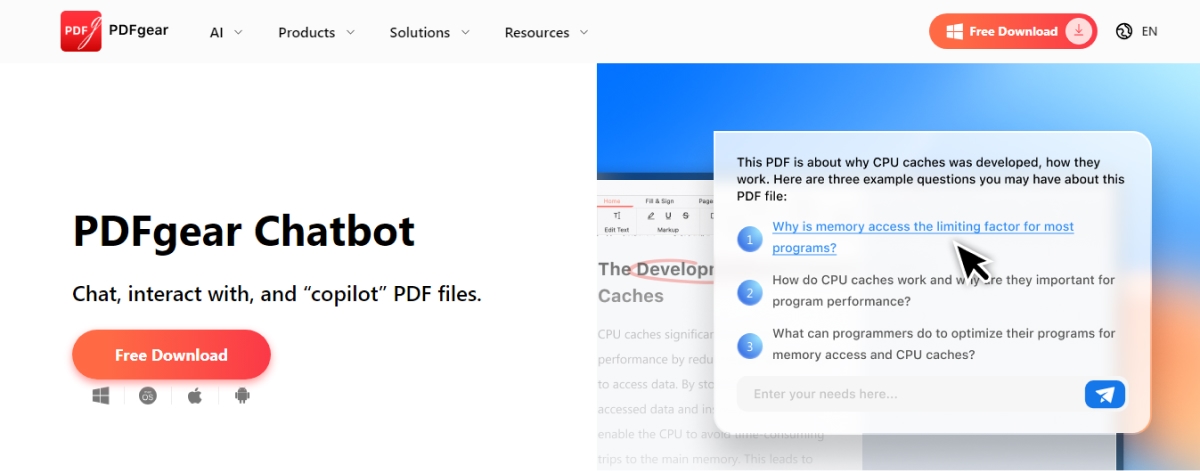Click the Windows platform icon
This screenshot has height=471, width=1200.
click(101, 396)
